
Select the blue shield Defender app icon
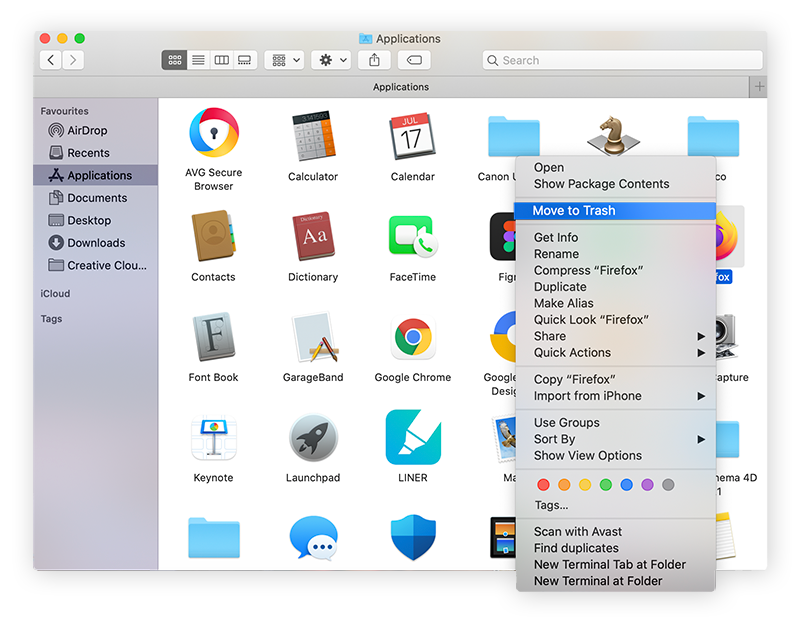coord(413,537)
